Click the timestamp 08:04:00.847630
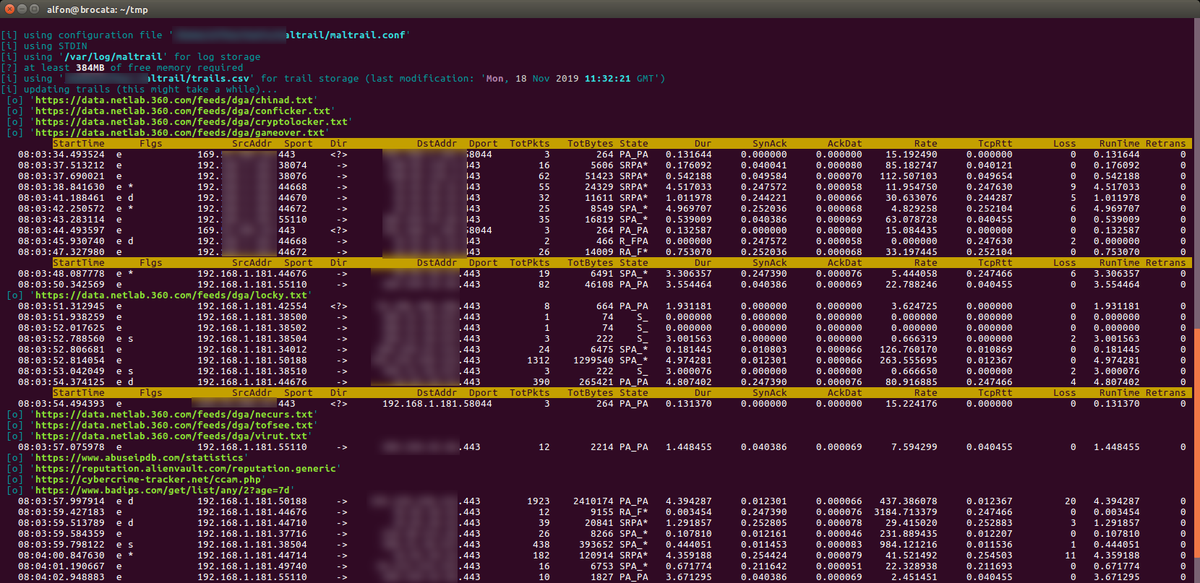This screenshot has width=1200, height=583. pos(60,556)
